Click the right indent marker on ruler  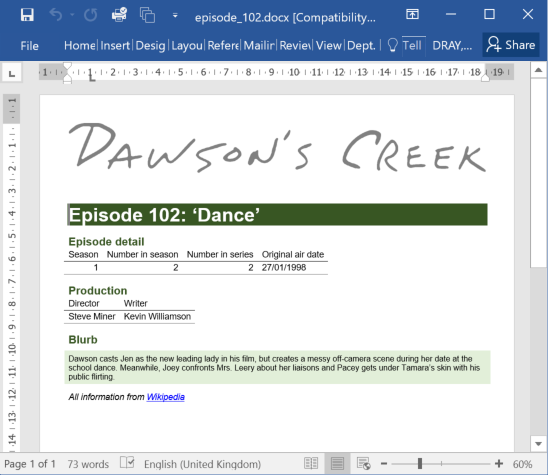click(x=485, y=78)
